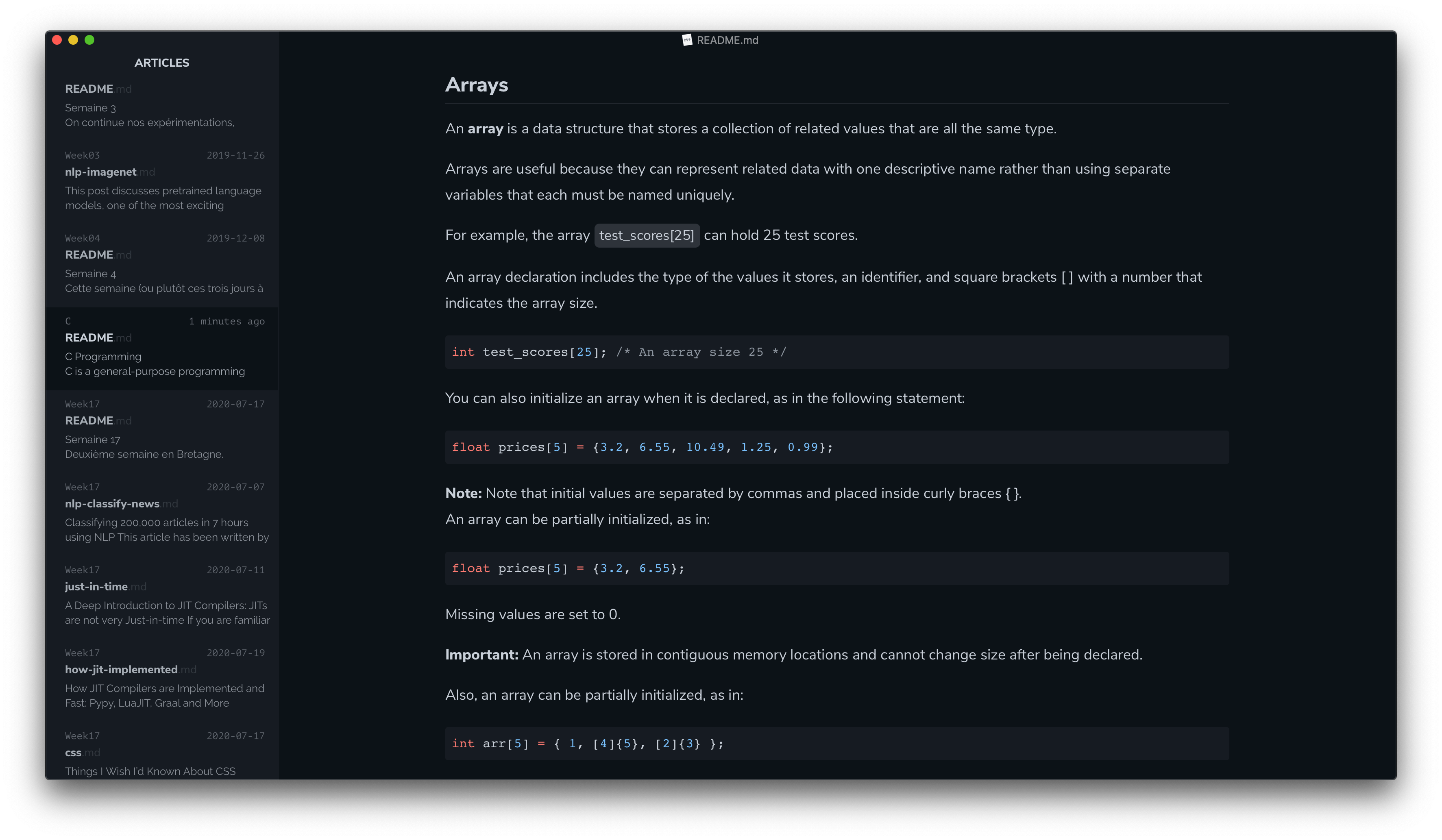This screenshot has width=1442, height=840.
Task: Click the 2019-12-08 date label
Action: (x=236, y=238)
